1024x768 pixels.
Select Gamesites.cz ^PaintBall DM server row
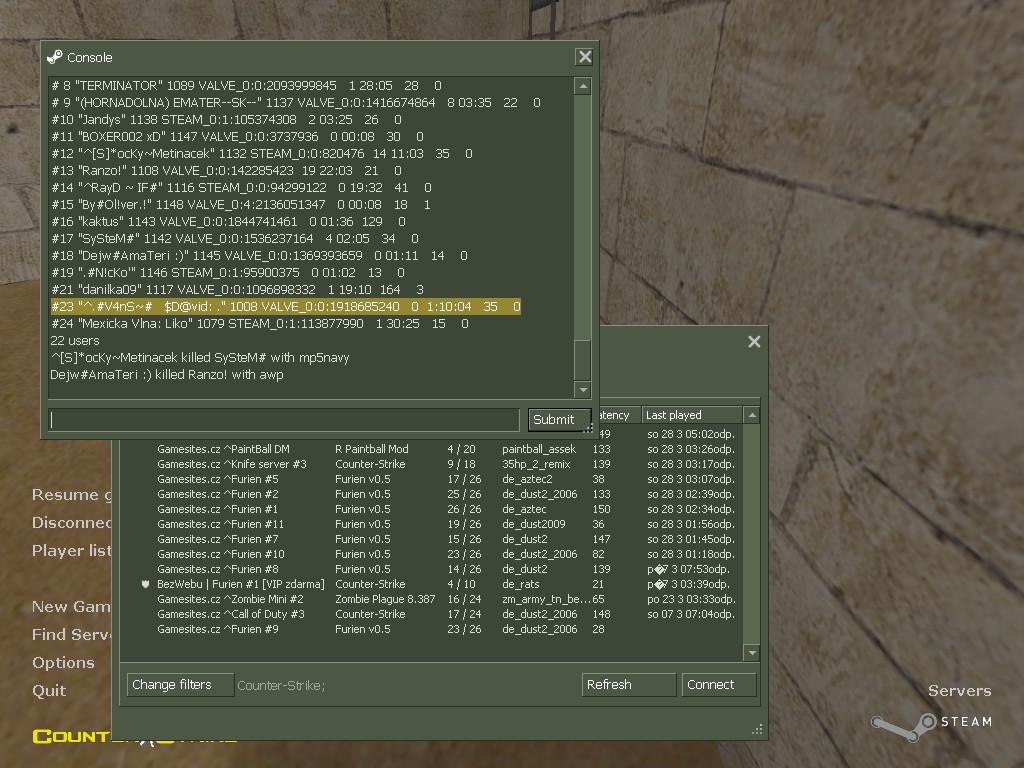tap(431, 449)
